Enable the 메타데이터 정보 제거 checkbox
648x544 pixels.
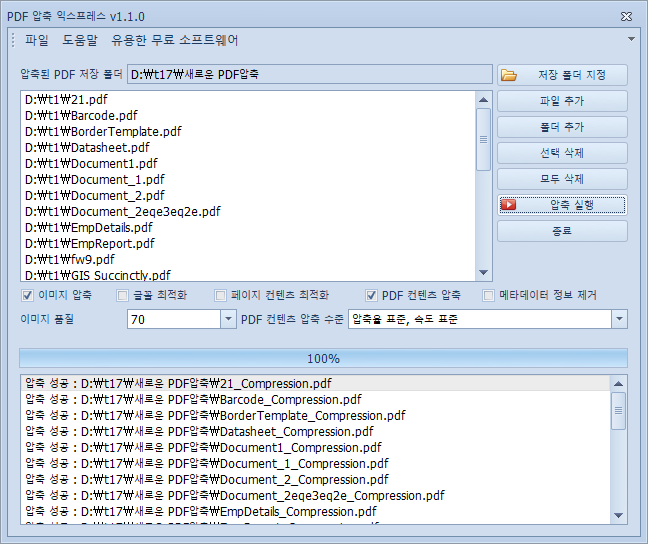(x=488, y=295)
